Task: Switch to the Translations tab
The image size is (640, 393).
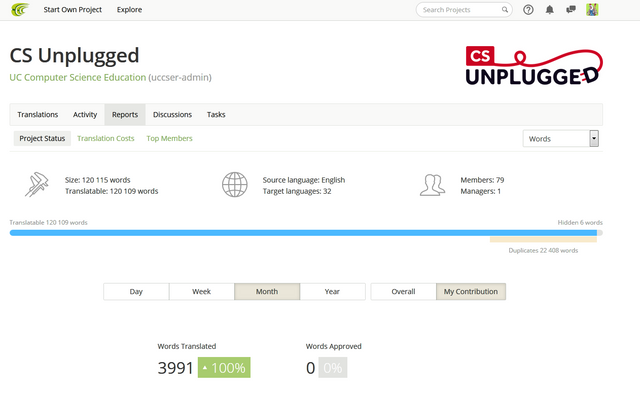Action: point(38,115)
